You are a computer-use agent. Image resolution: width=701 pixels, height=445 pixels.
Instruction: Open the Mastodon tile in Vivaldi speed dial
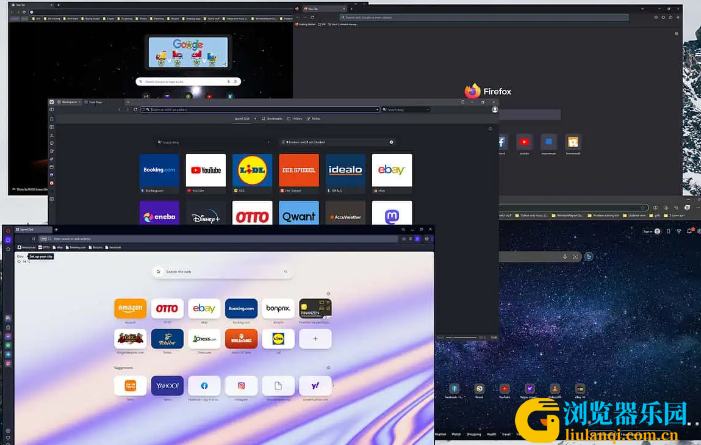[392, 213]
